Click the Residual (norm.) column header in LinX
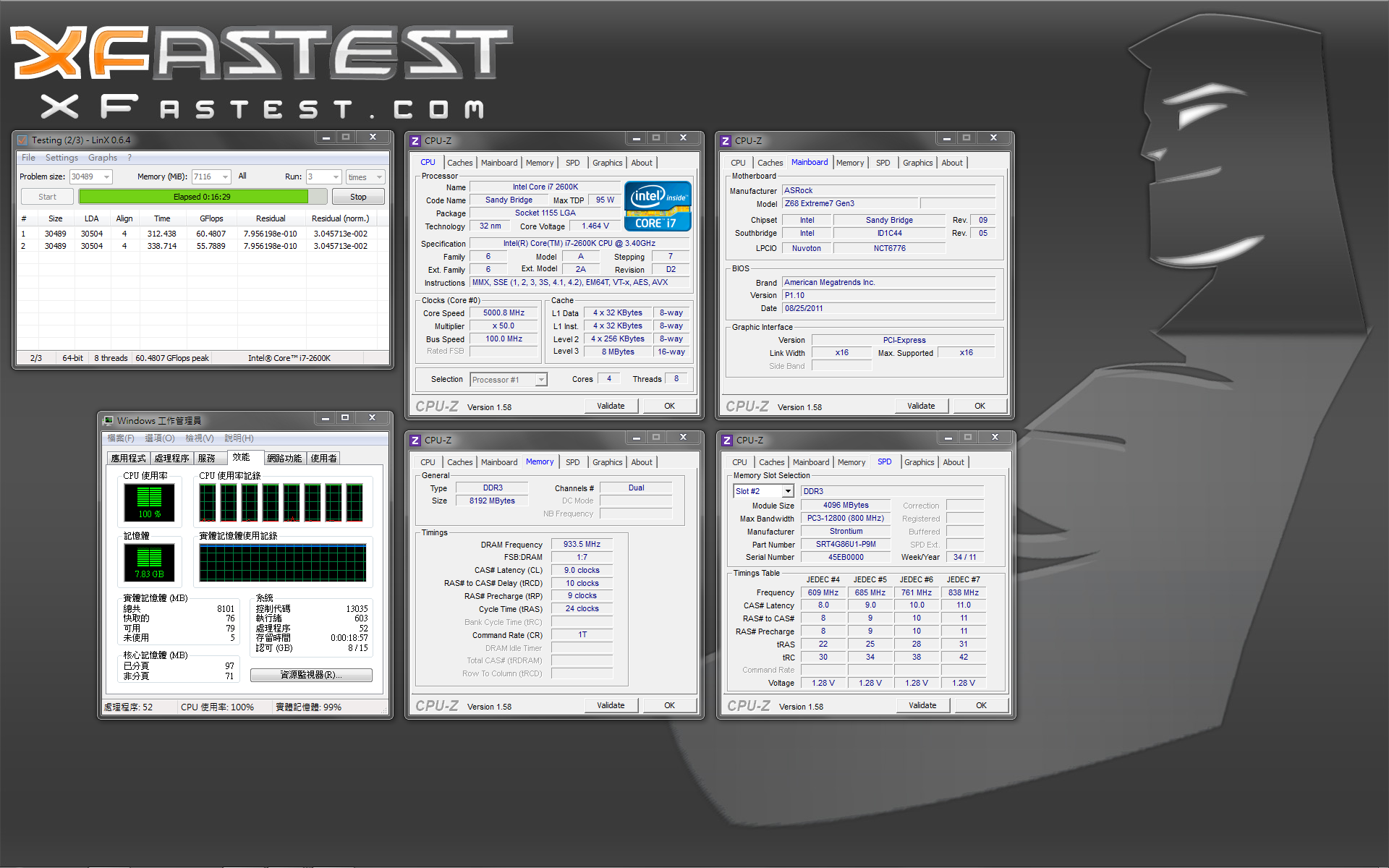Viewport: 1389px width, 868px height. click(x=340, y=218)
